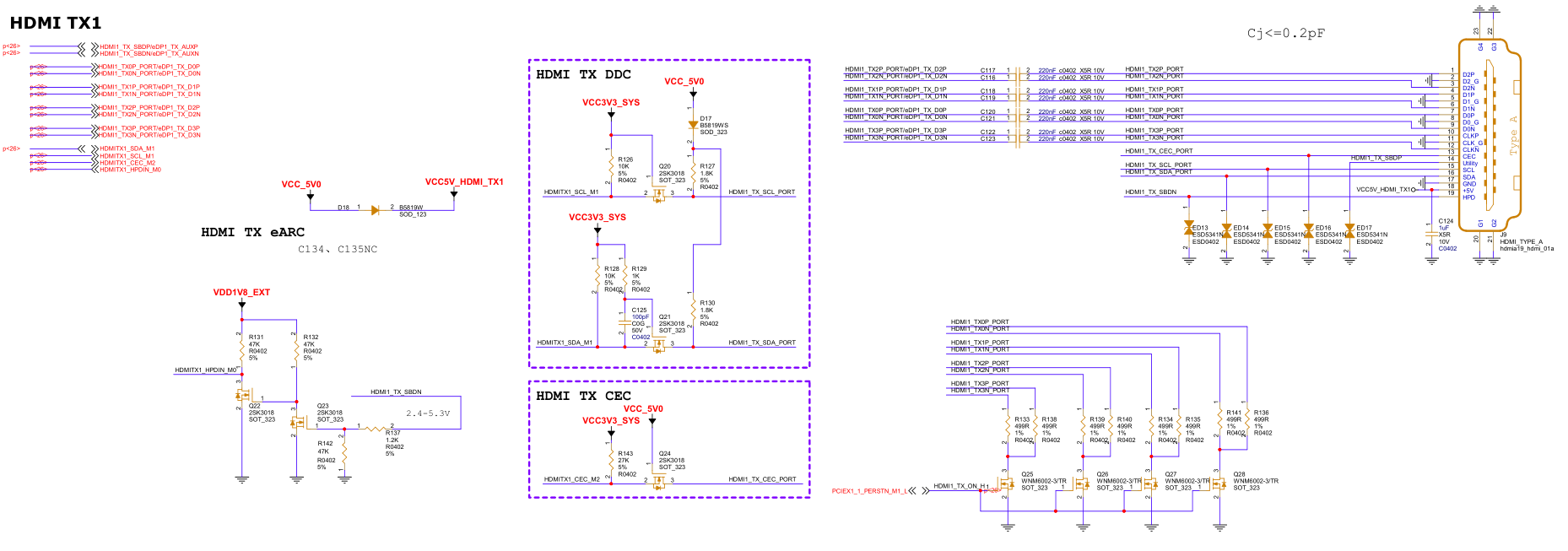Click the Cj<=0.2pF note
The image size is (1568, 551).
coord(1286,33)
